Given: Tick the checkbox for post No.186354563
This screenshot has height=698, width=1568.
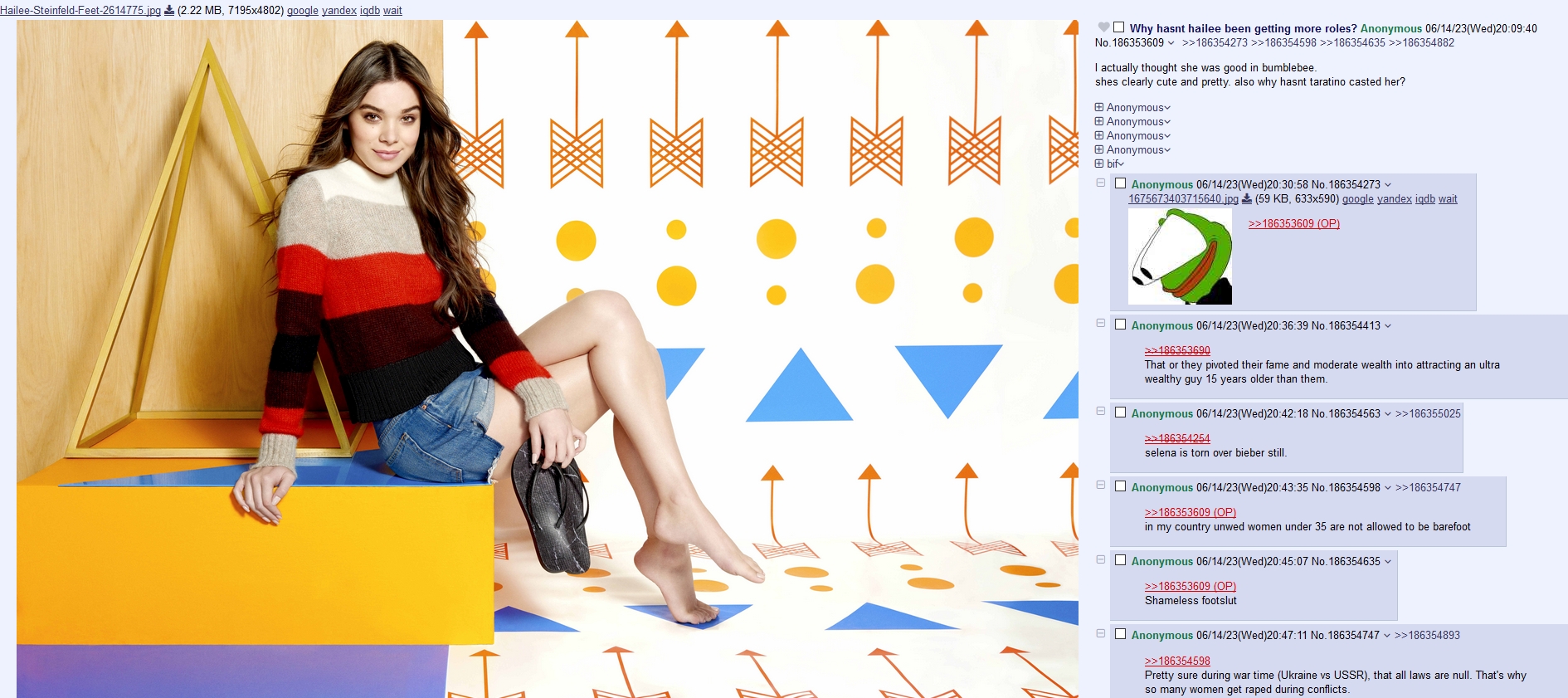Looking at the screenshot, I should coord(1121,412).
